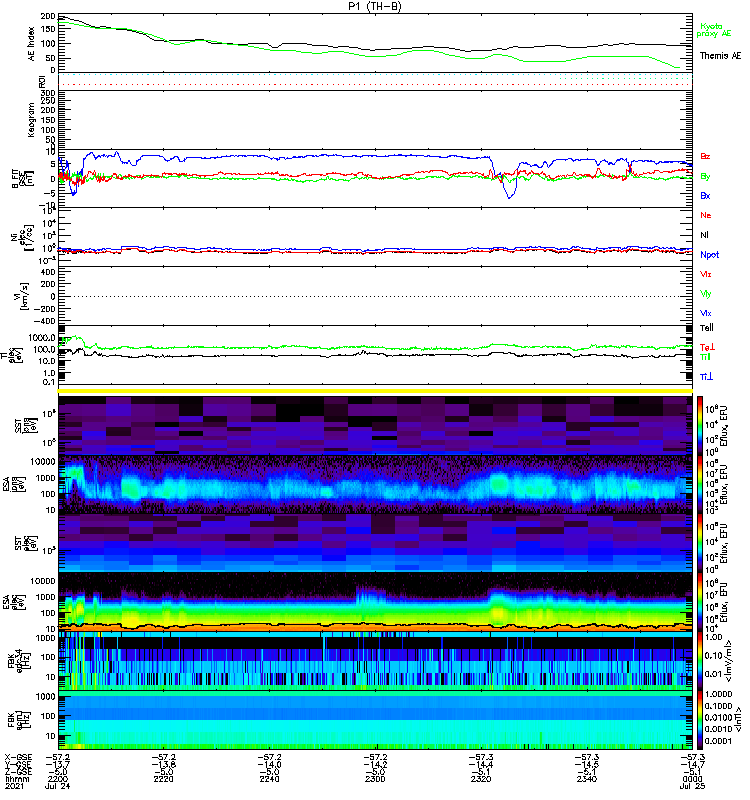Click the yellow bar above the SST panel
The image size is (750, 800).
[375, 391]
